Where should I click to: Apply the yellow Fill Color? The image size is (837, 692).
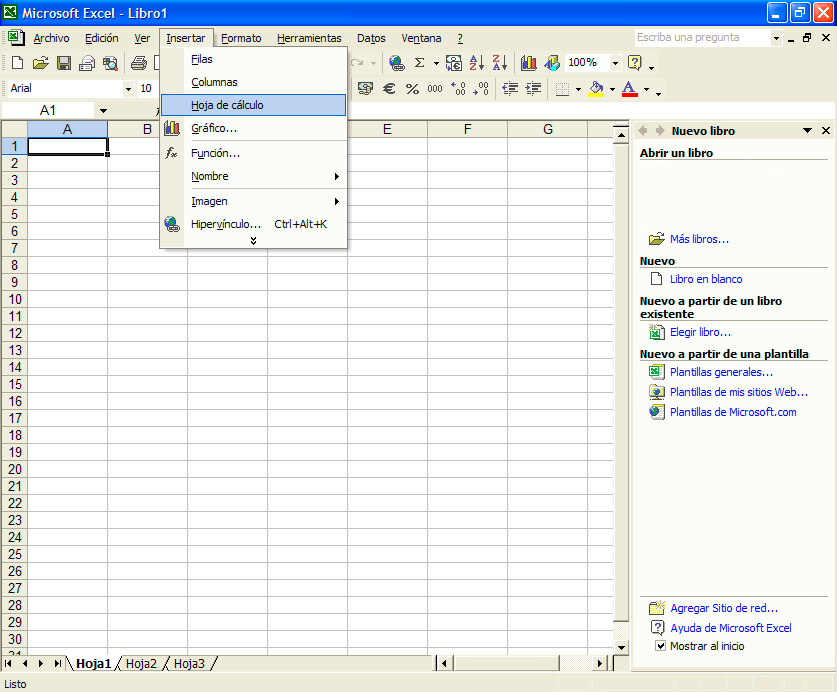596,89
